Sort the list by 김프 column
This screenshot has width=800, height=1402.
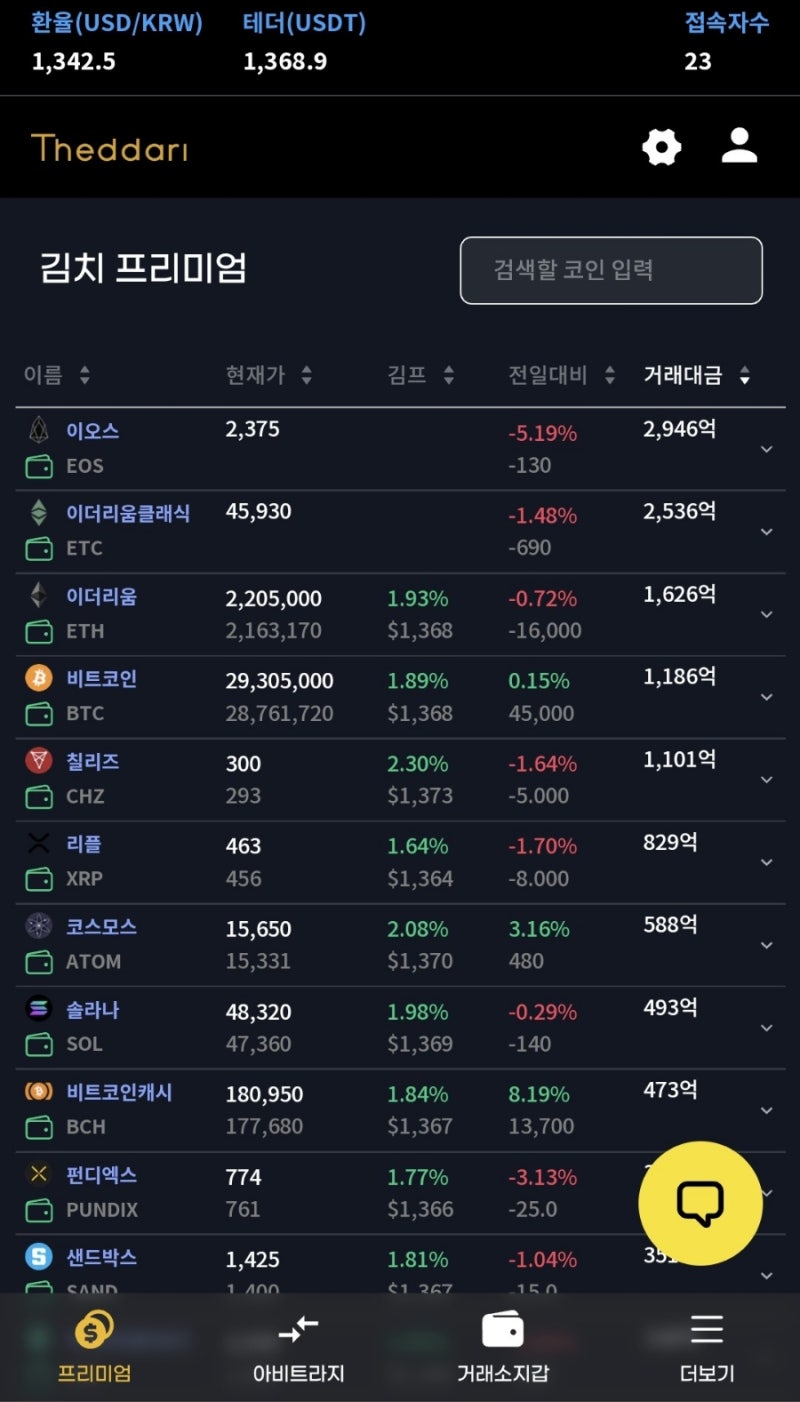420,375
